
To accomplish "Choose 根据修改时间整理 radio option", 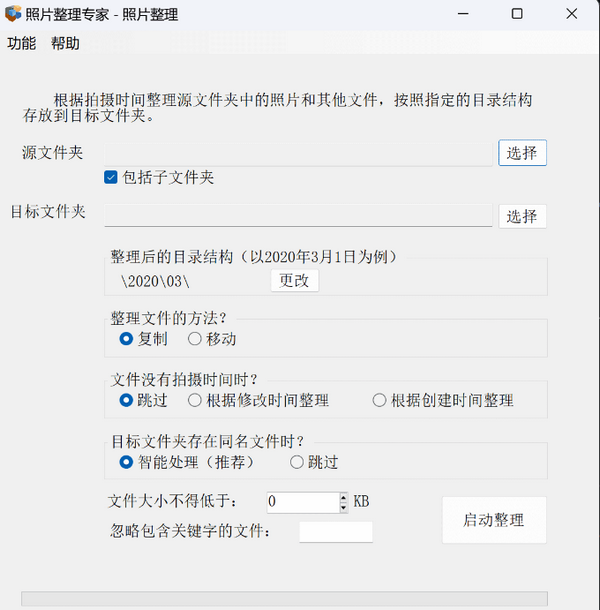I will coord(195,400).
